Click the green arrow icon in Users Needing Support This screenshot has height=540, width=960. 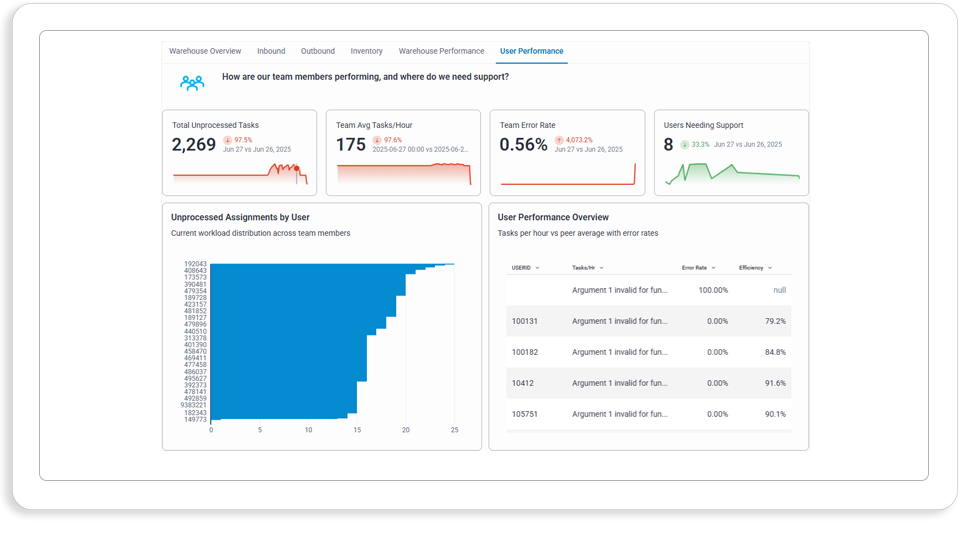click(684, 144)
